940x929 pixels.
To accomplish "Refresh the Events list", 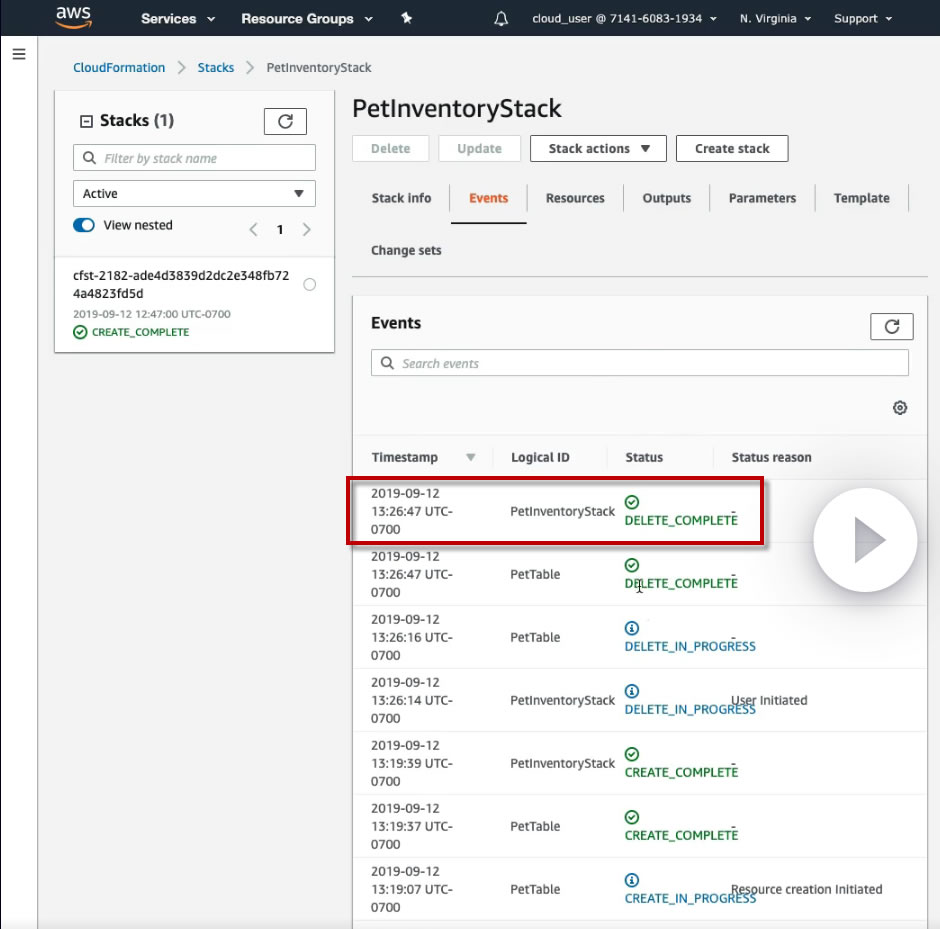I will pos(891,327).
